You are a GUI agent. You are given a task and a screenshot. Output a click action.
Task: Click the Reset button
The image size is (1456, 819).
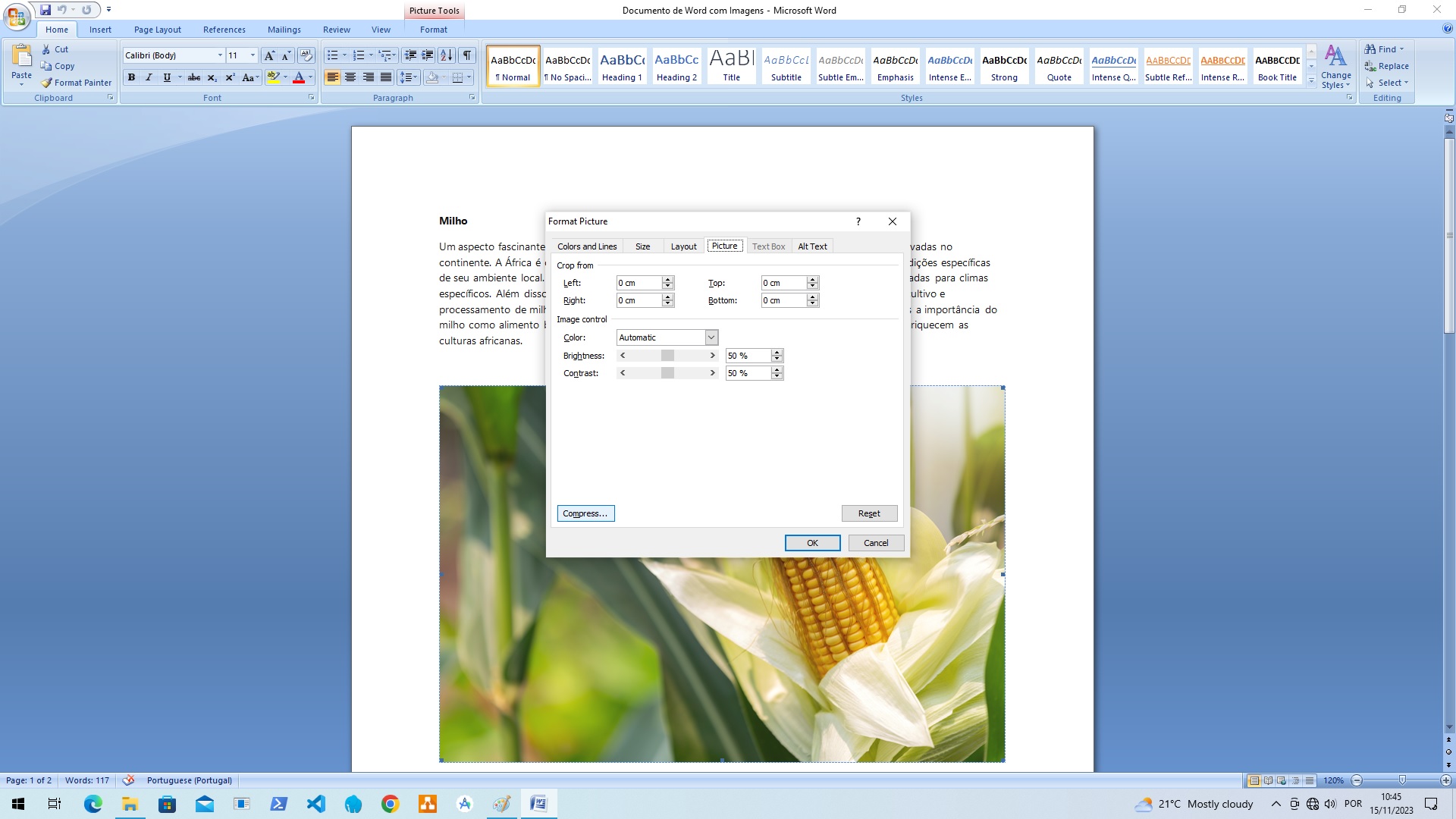point(869,513)
